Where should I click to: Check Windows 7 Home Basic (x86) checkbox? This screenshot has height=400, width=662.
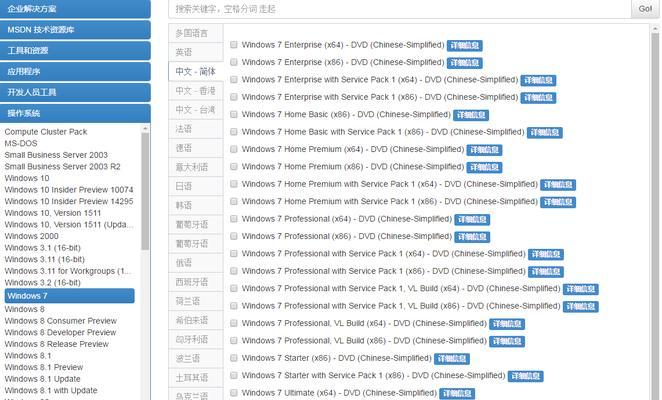(x=233, y=114)
